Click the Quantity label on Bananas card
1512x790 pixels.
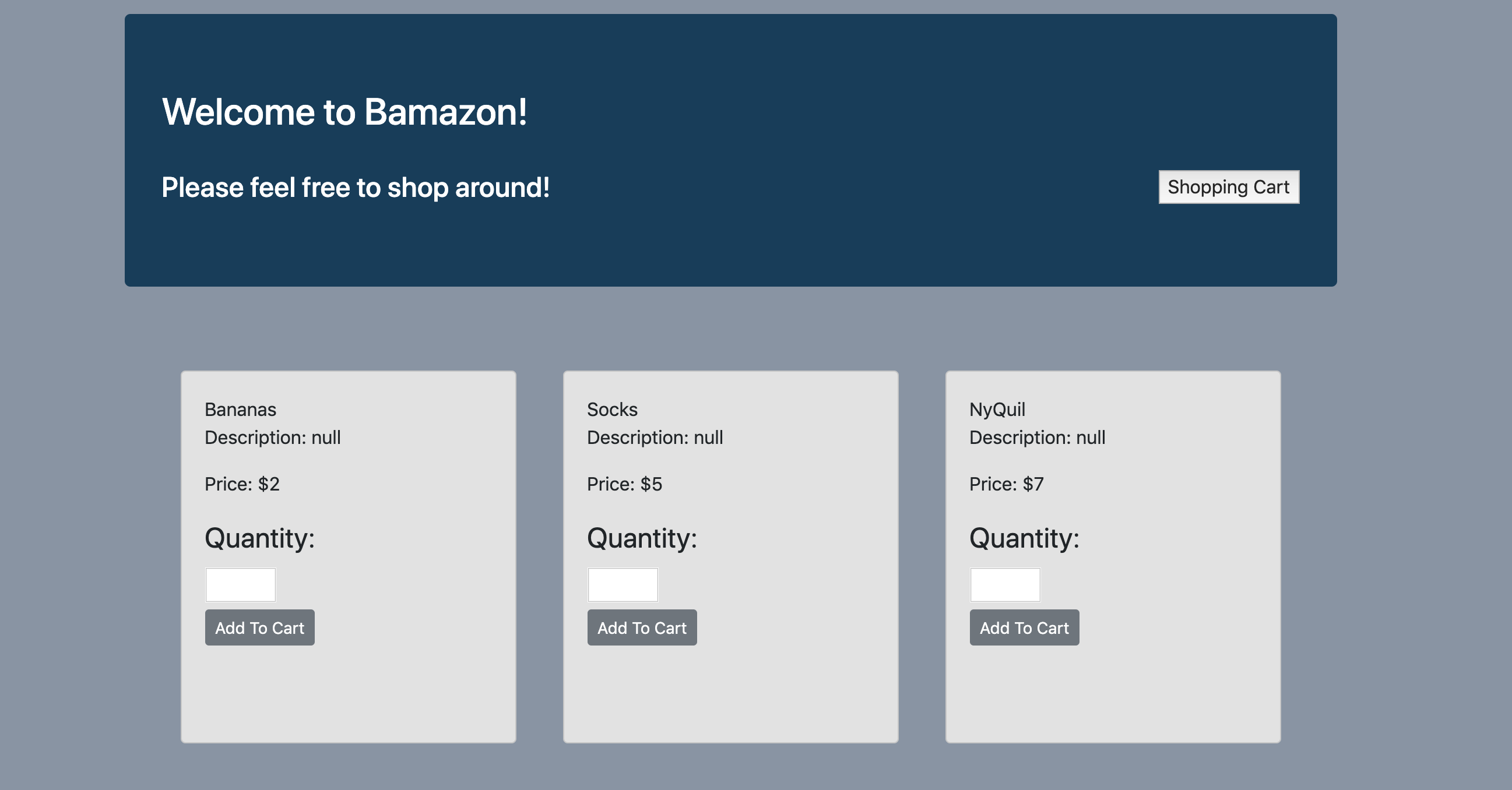(259, 538)
